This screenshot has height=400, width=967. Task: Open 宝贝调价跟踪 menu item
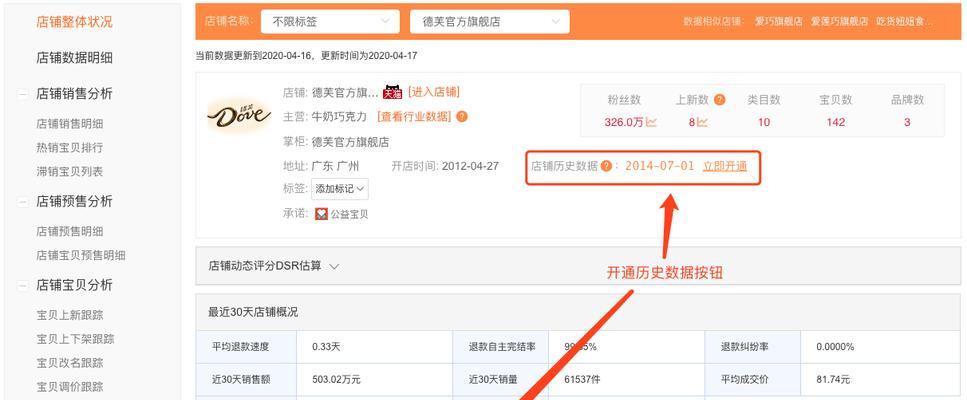70,386
